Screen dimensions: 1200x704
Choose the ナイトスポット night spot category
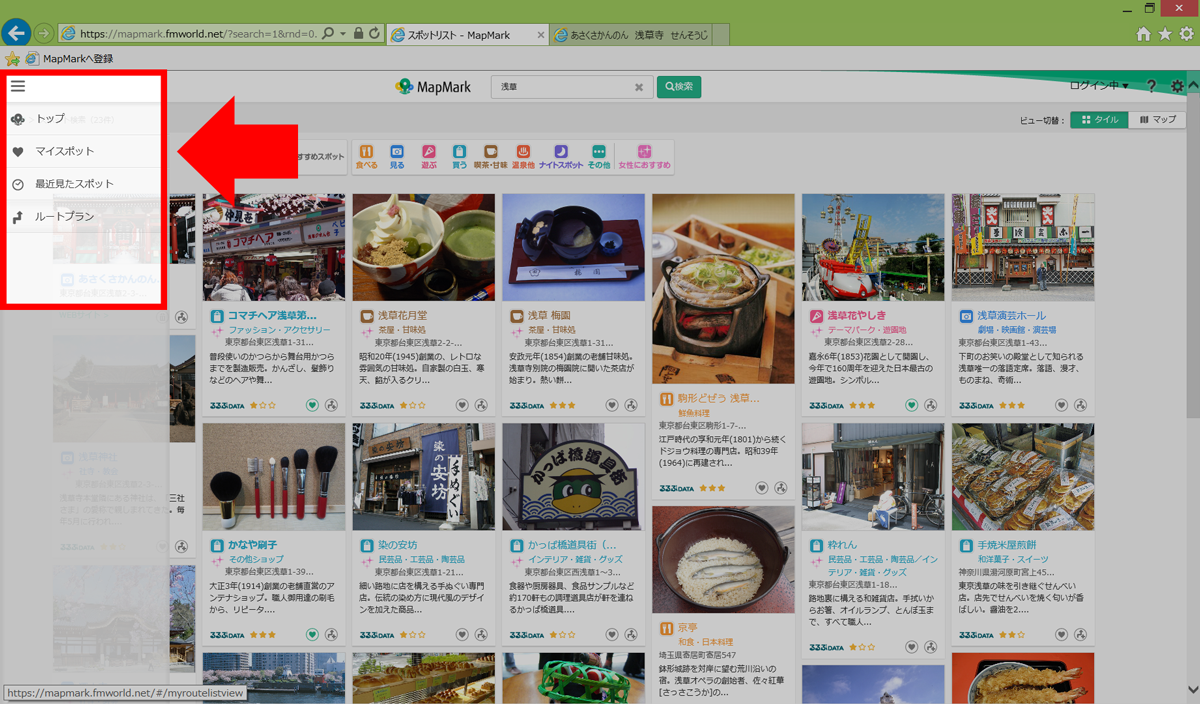(560, 157)
